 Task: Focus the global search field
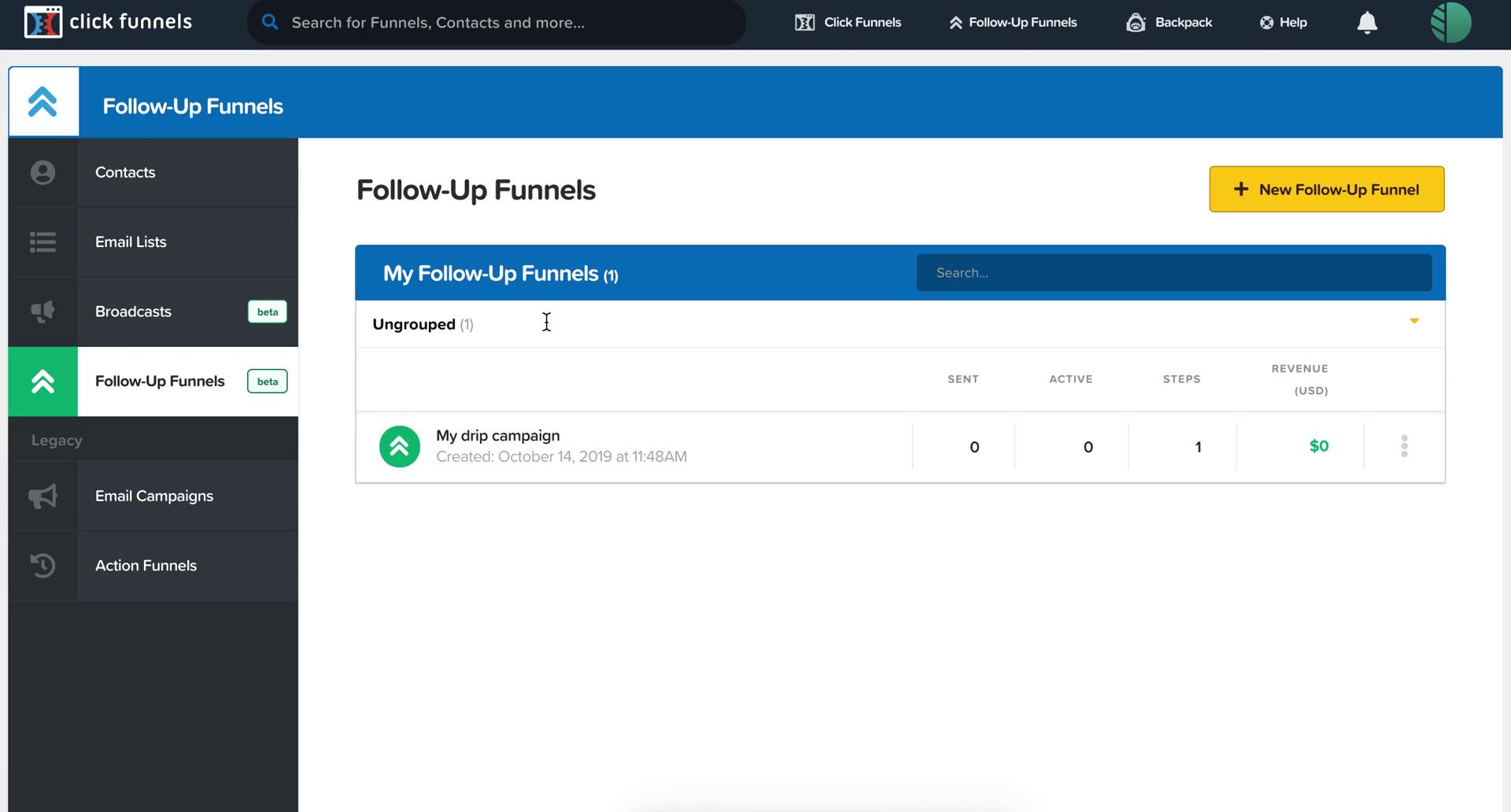click(x=496, y=22)
